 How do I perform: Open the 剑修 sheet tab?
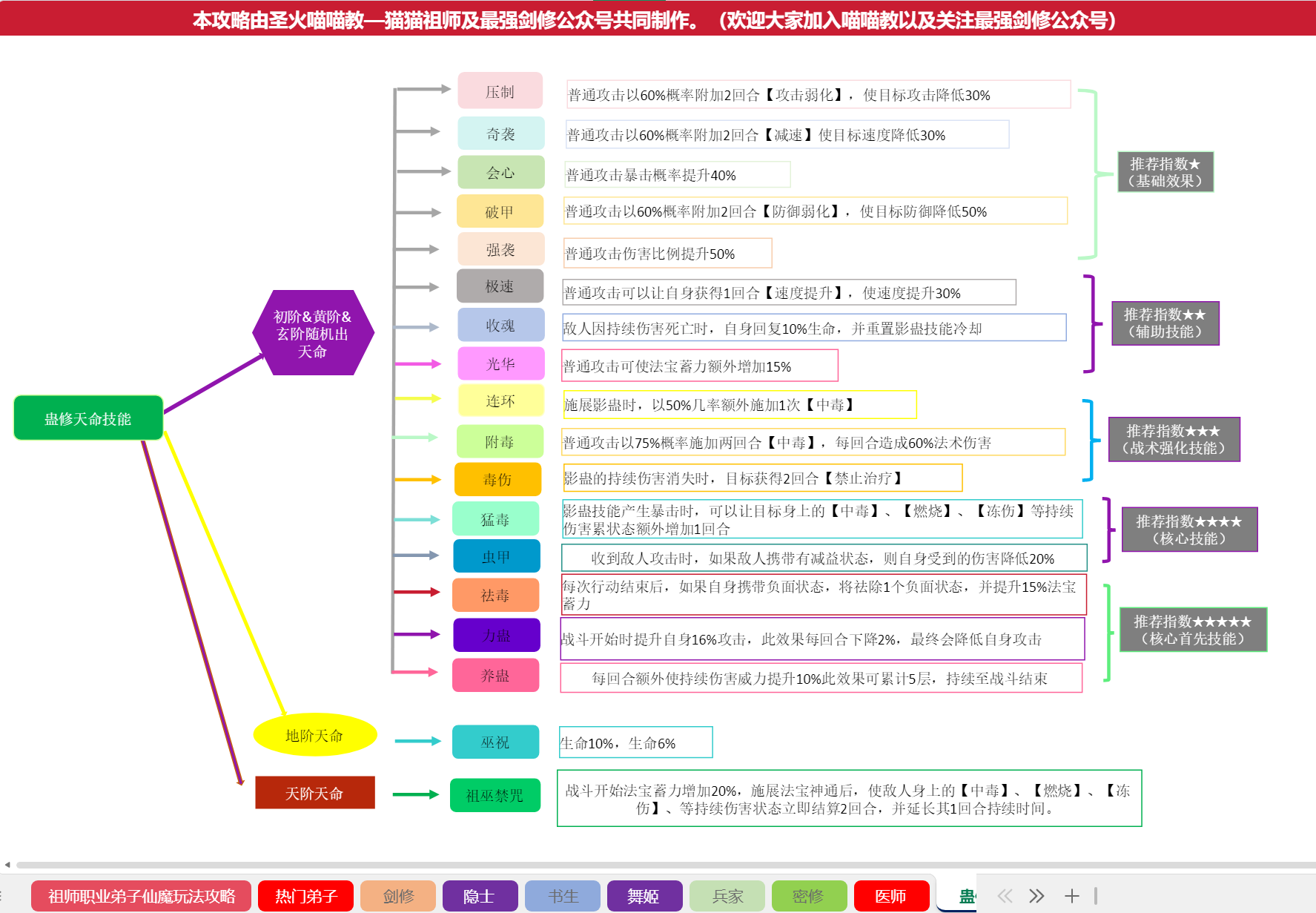click(x=398, y=896)
